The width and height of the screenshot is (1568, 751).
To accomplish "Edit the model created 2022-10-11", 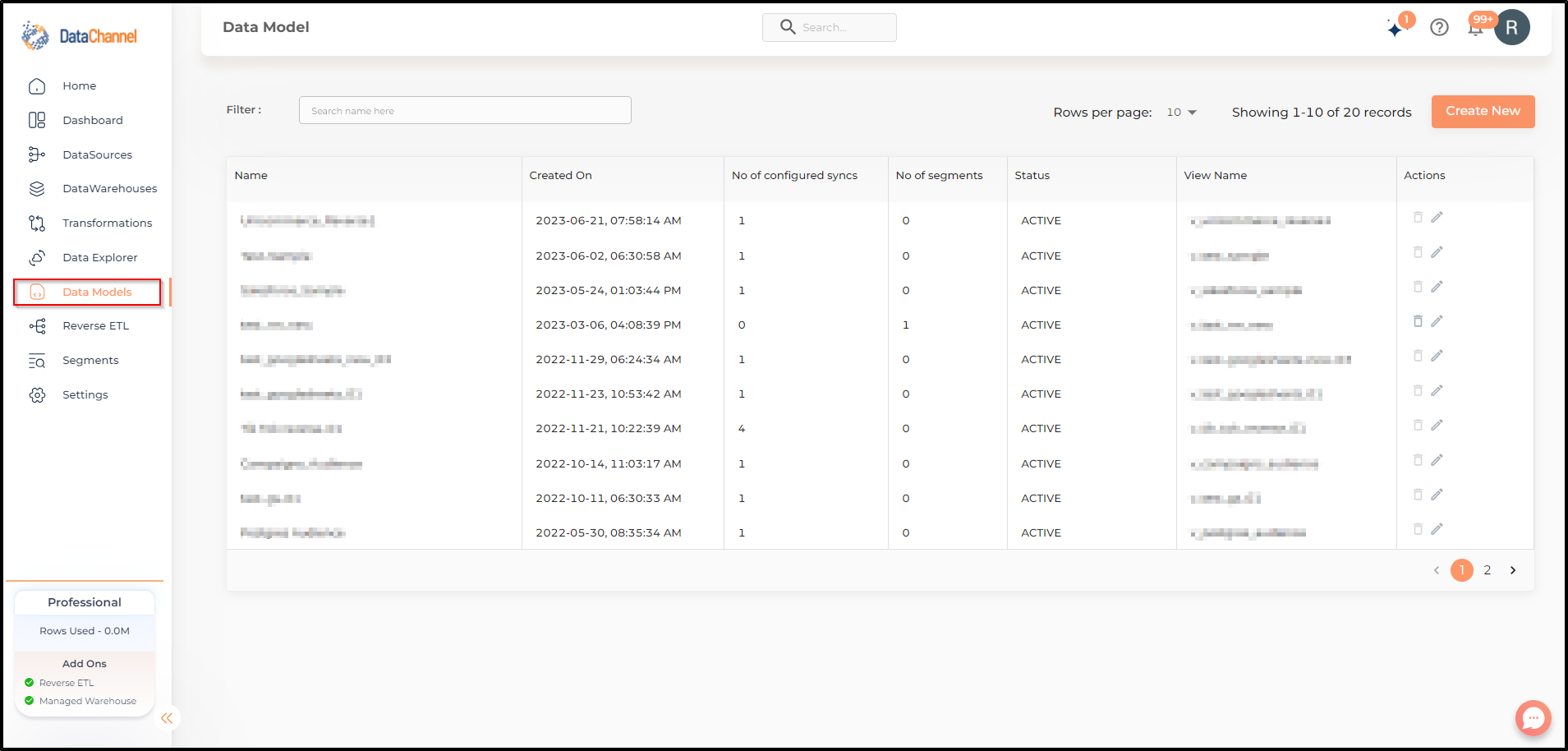I will [1437, 495].
